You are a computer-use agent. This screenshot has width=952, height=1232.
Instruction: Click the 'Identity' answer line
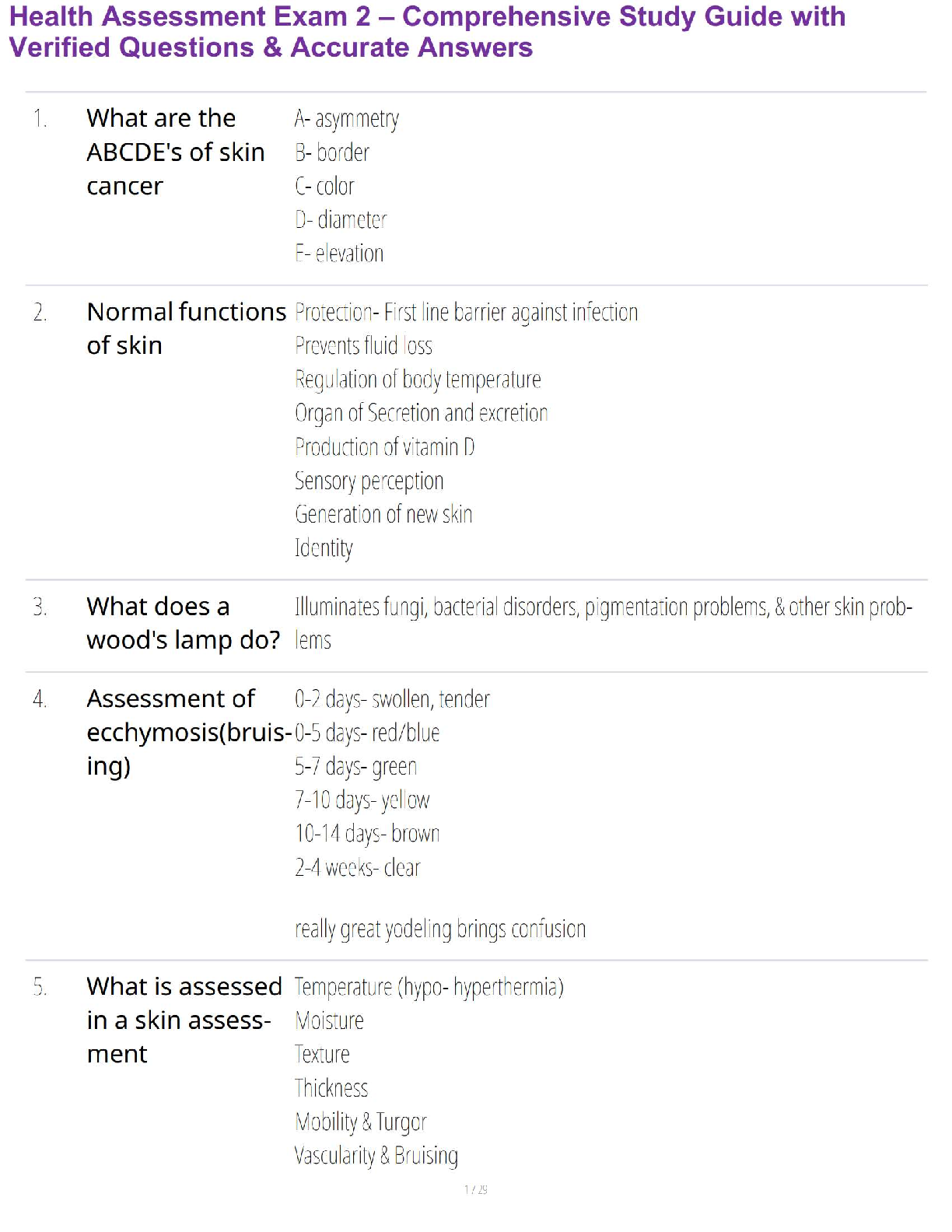tap(324, 548)
